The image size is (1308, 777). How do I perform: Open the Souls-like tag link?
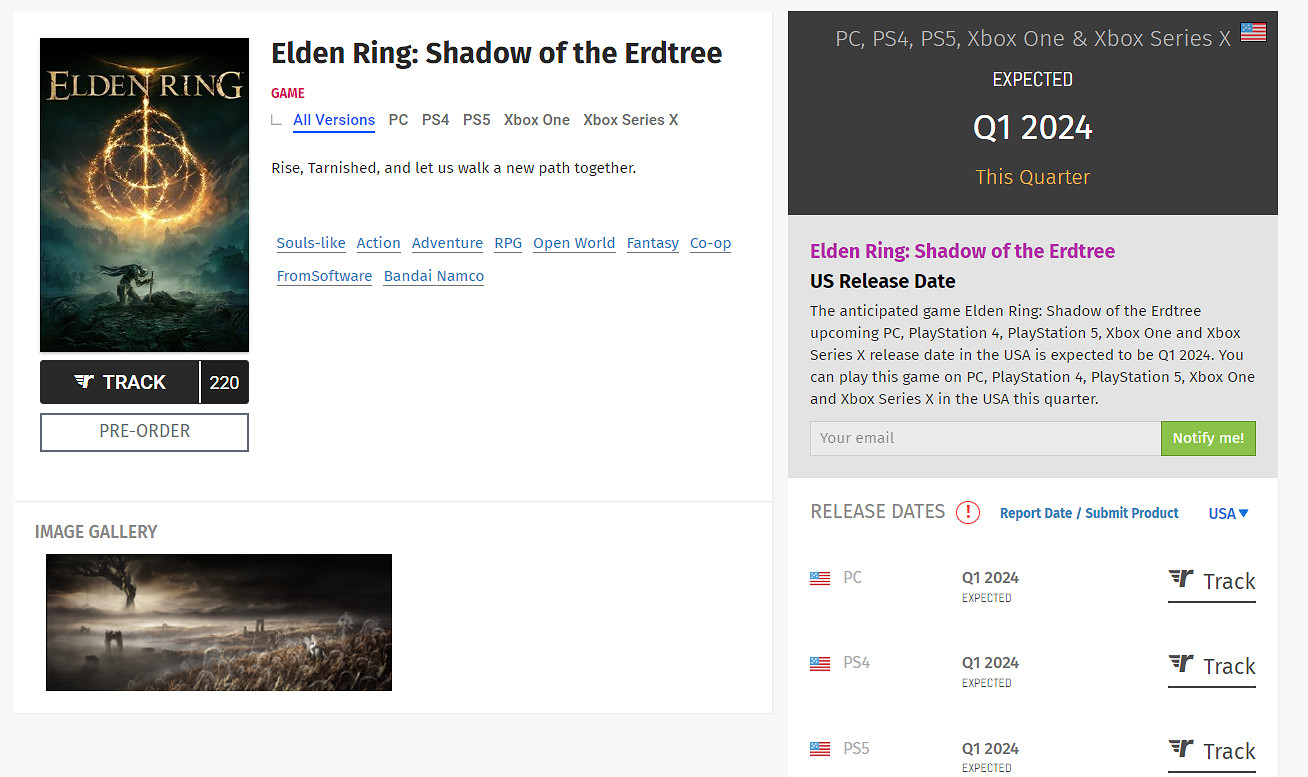(x=311, y=243)
